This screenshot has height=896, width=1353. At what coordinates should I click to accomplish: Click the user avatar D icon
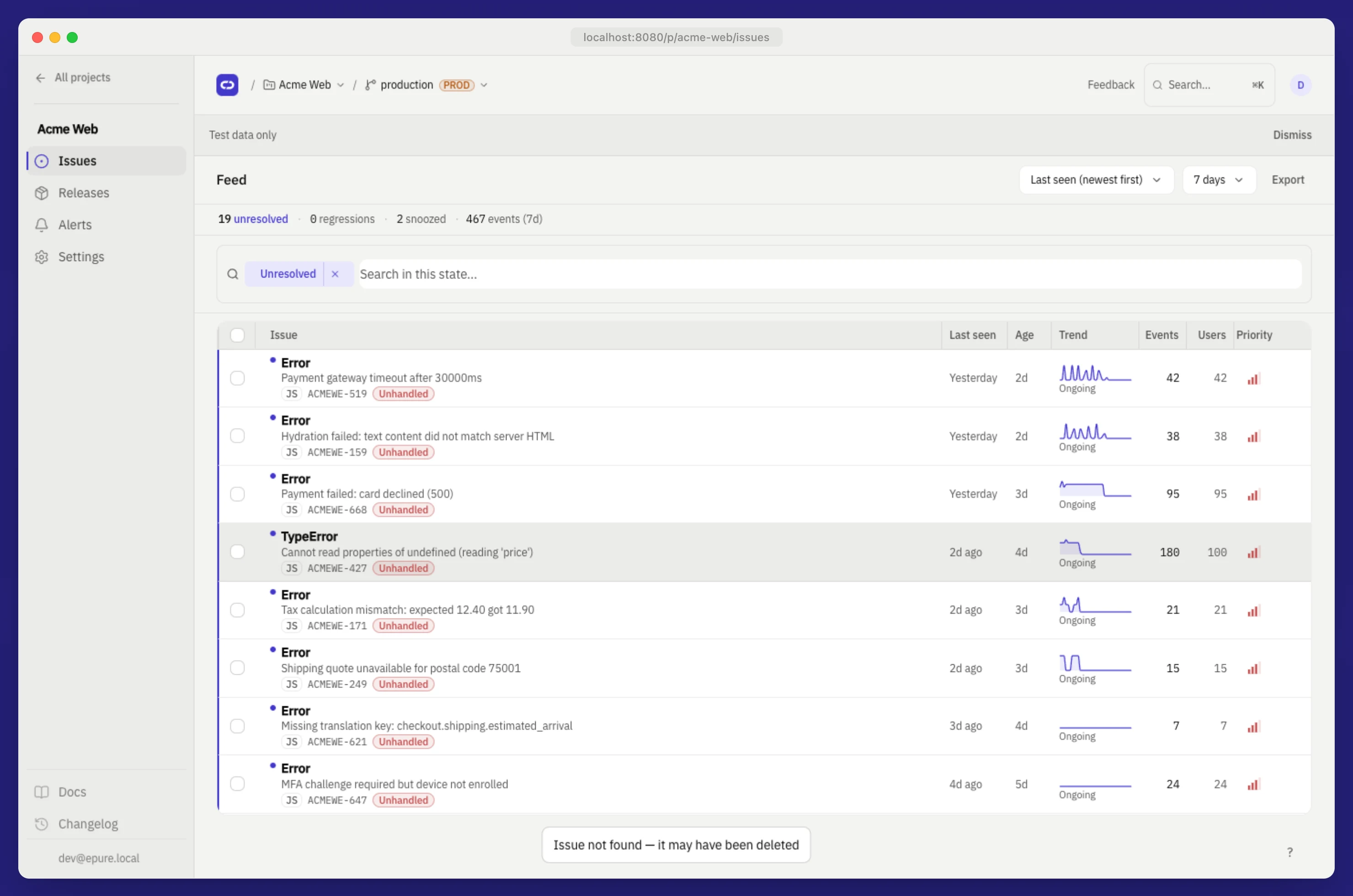[1300, 85]
